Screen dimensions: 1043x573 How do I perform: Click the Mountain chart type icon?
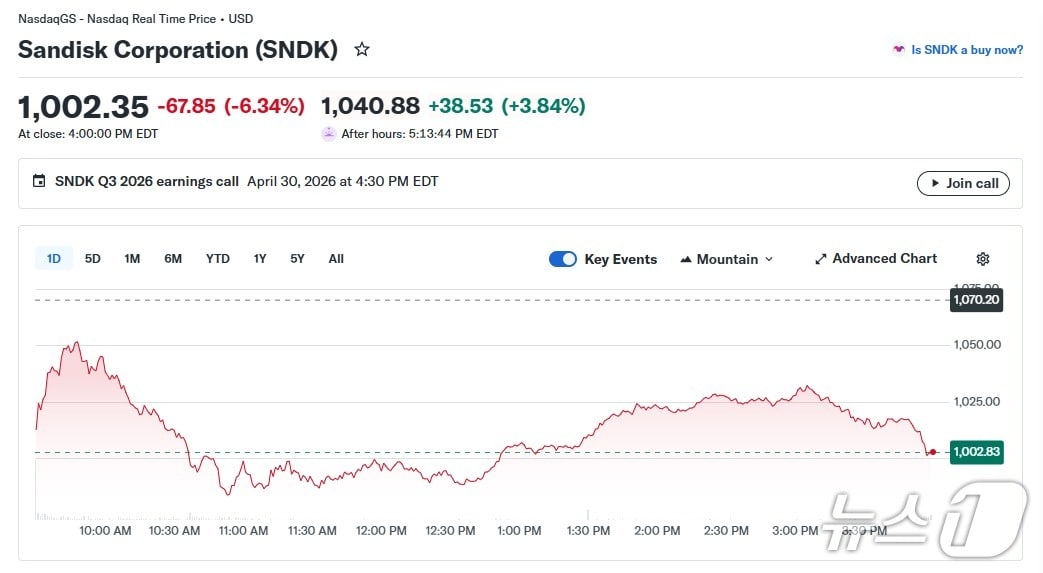coord(686,259)
